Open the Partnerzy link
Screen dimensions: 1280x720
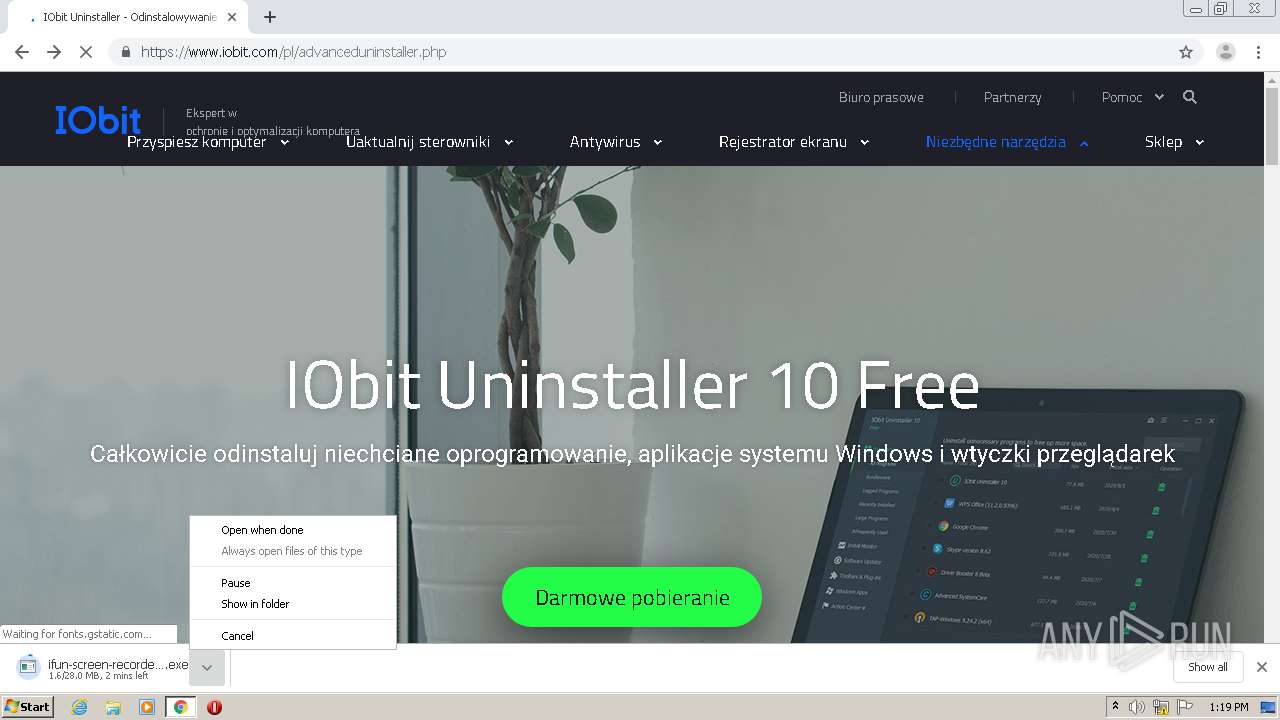pyautogui.click(x=1012, y=97)
